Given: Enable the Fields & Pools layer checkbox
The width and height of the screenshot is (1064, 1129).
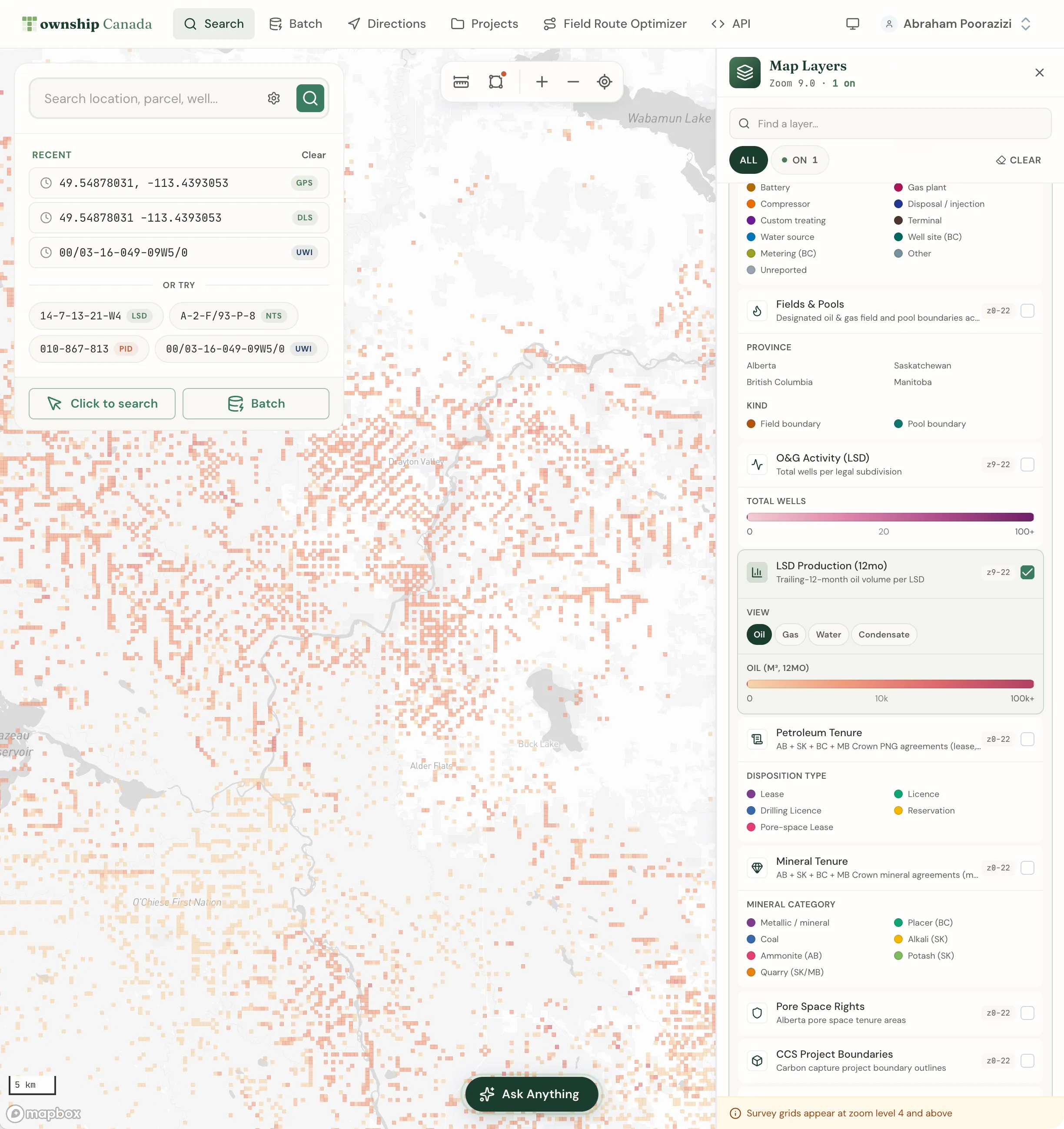Looking at the screenshot, I should click(1027, 311).
